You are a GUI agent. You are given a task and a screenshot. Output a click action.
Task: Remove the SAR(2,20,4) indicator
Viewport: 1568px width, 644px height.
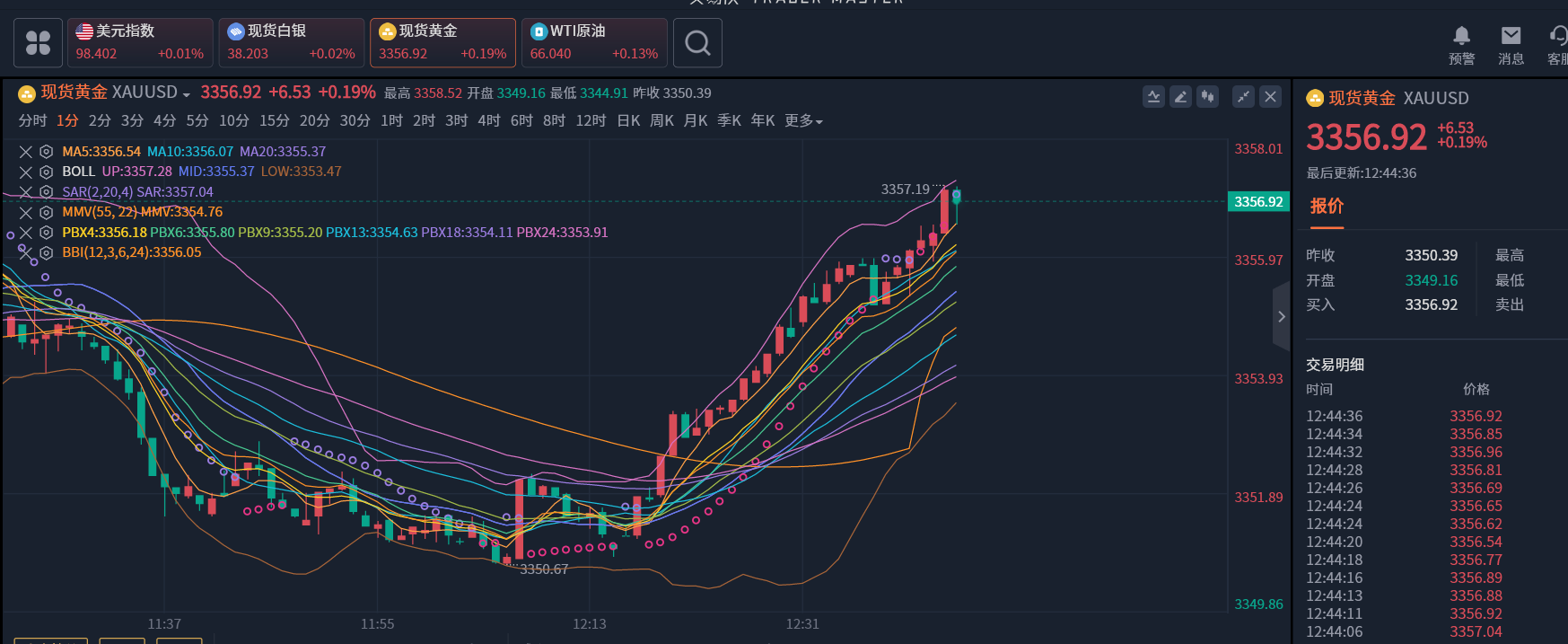[25, 192]
